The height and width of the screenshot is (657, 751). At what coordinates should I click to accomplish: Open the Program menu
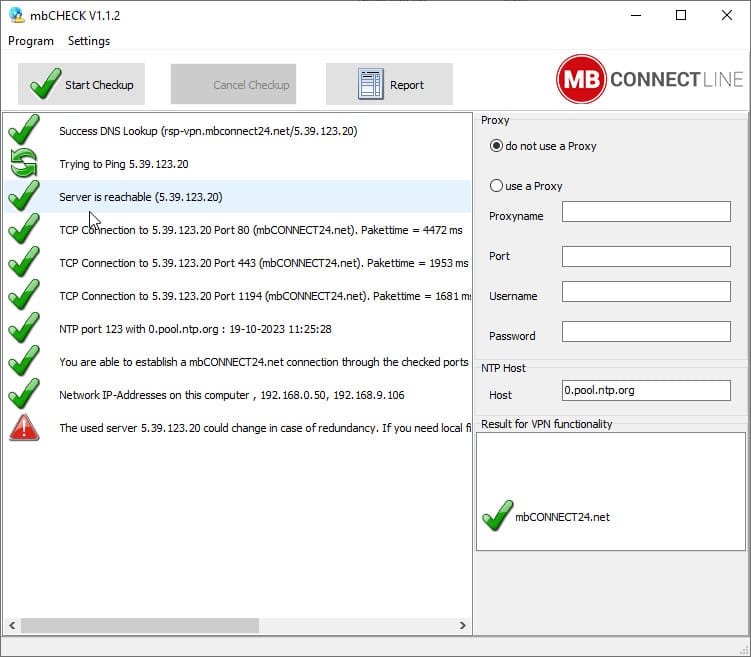tap(31, 41)
